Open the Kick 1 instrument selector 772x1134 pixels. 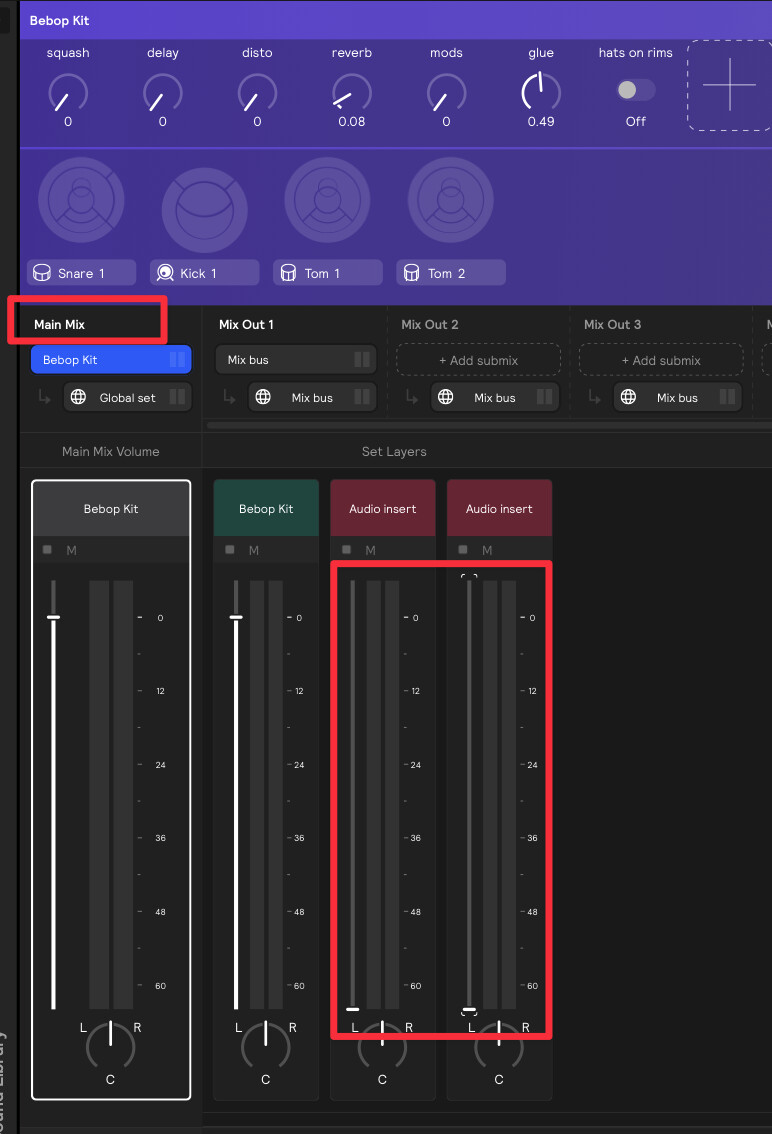pos(204,273)
